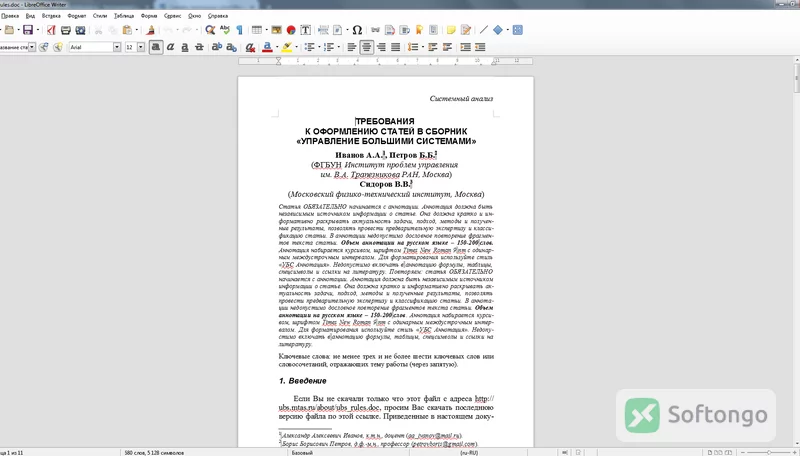This screenshot has width=800, height=456.
Task: Toggle superscript formatting
Action: (217, 47)
